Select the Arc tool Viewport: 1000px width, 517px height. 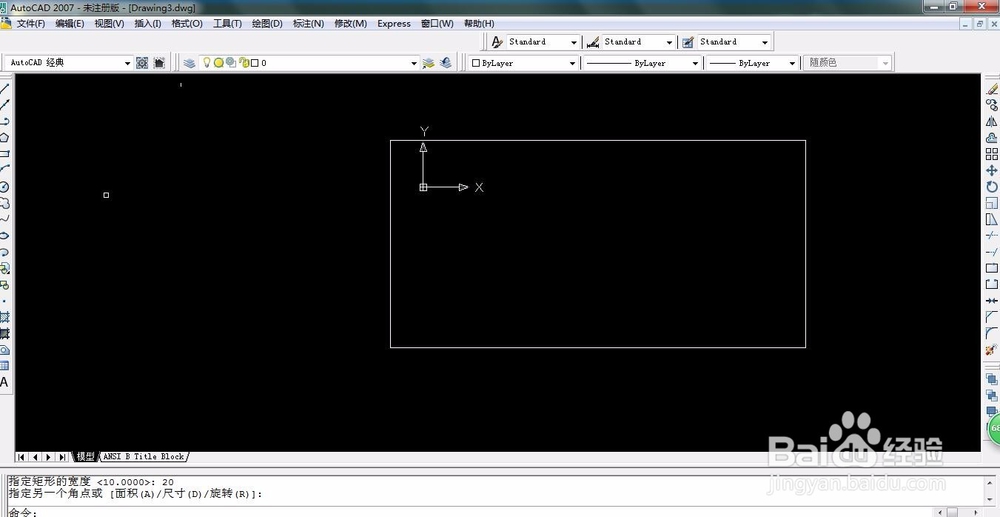4,170
